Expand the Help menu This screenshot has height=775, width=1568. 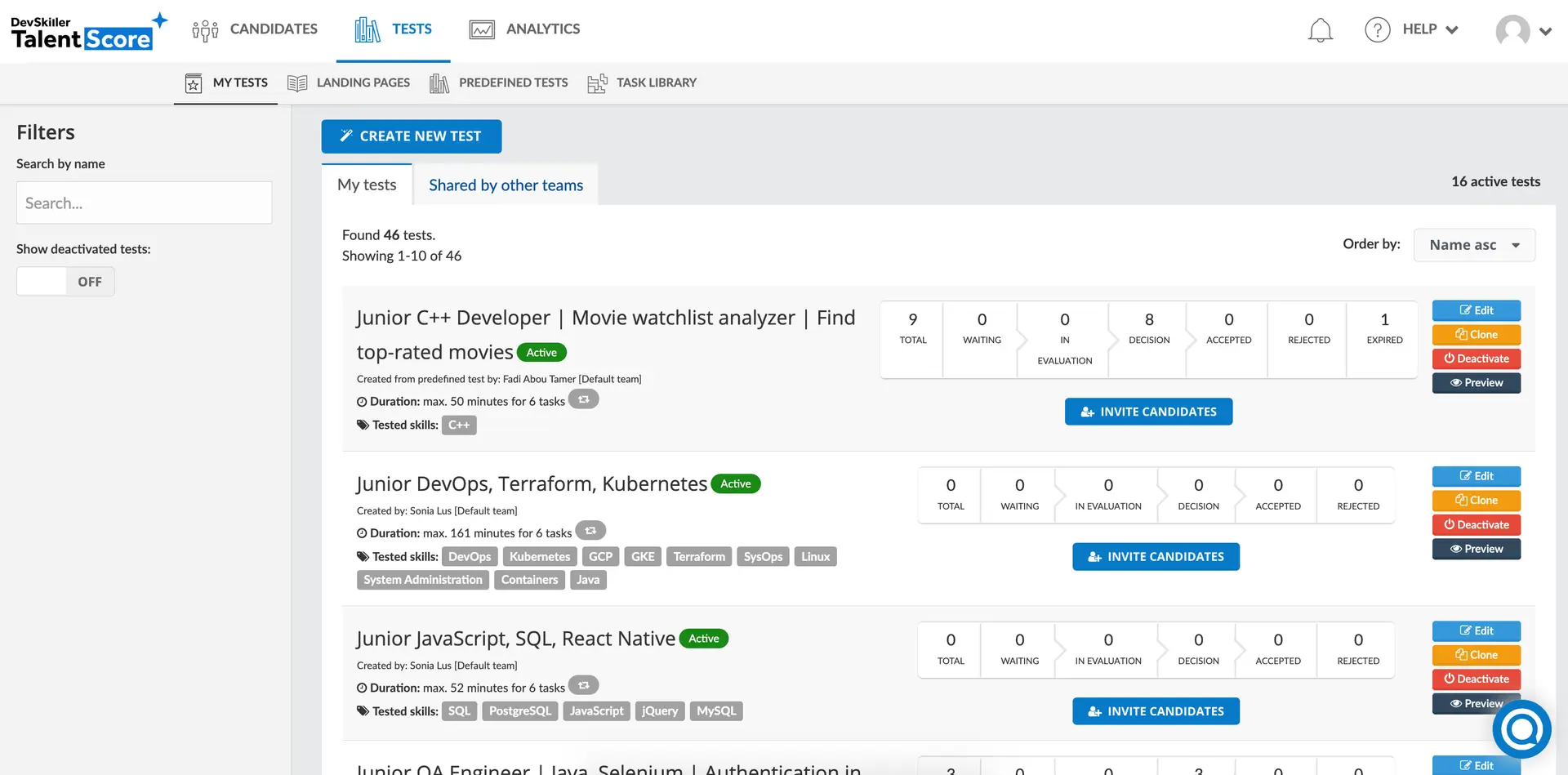tap(1429, 29)
